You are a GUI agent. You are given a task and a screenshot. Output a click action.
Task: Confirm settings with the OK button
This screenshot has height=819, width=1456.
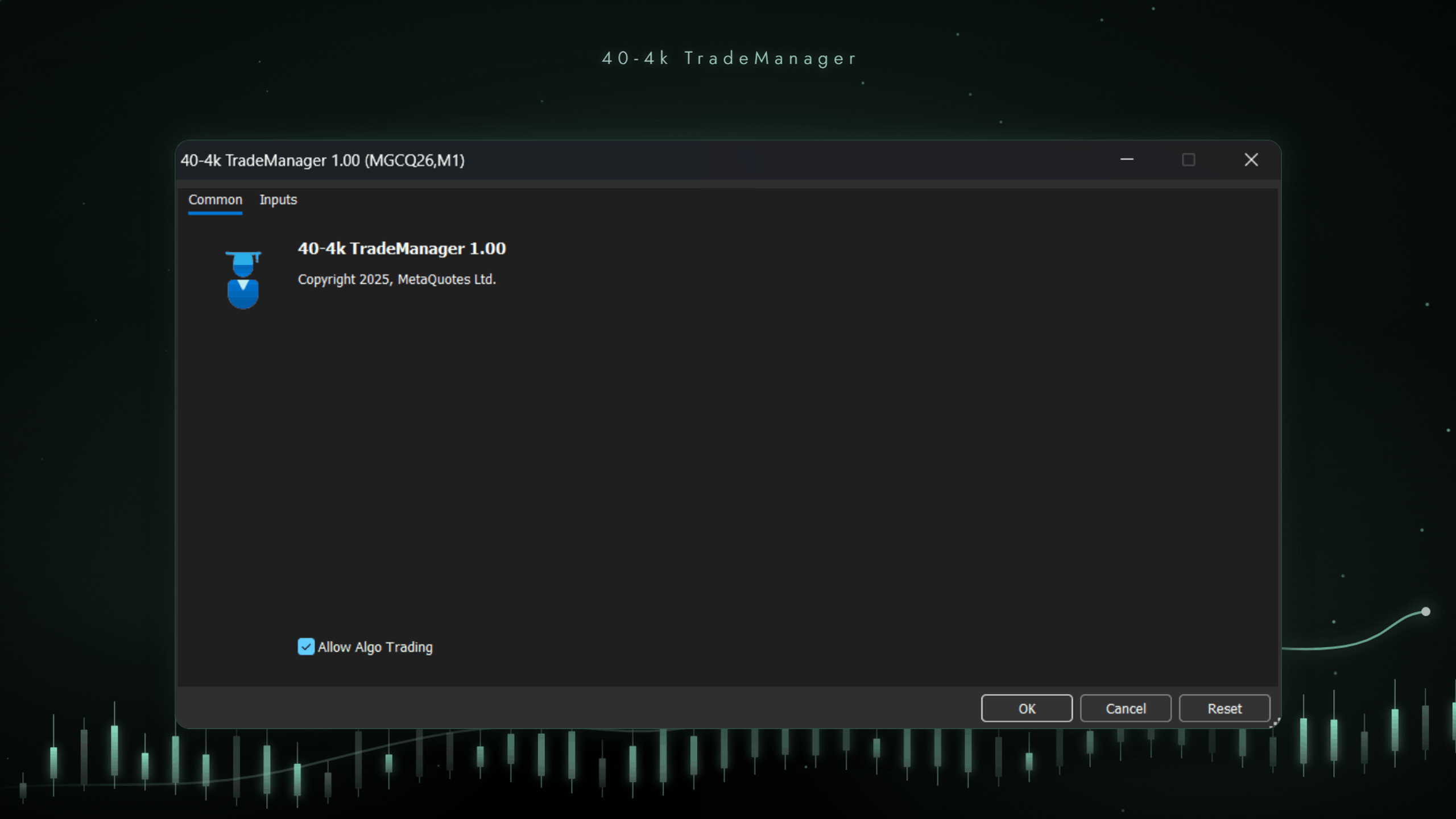point(1027,709)
